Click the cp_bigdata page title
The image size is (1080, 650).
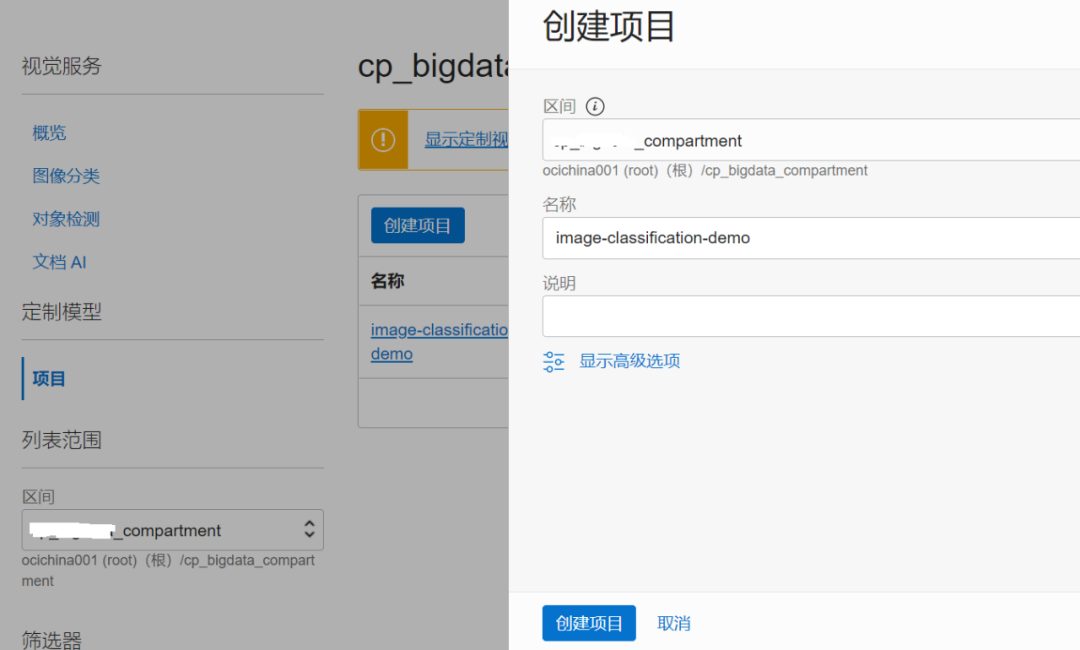[433, 67]
